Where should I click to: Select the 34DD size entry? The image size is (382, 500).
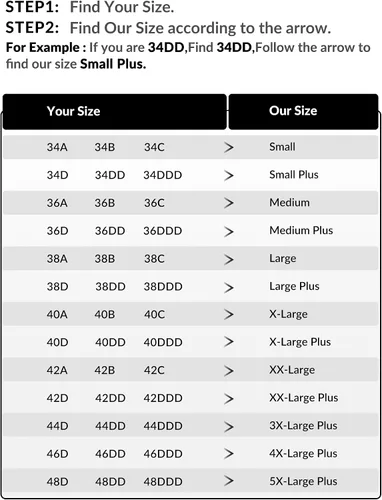110,175
